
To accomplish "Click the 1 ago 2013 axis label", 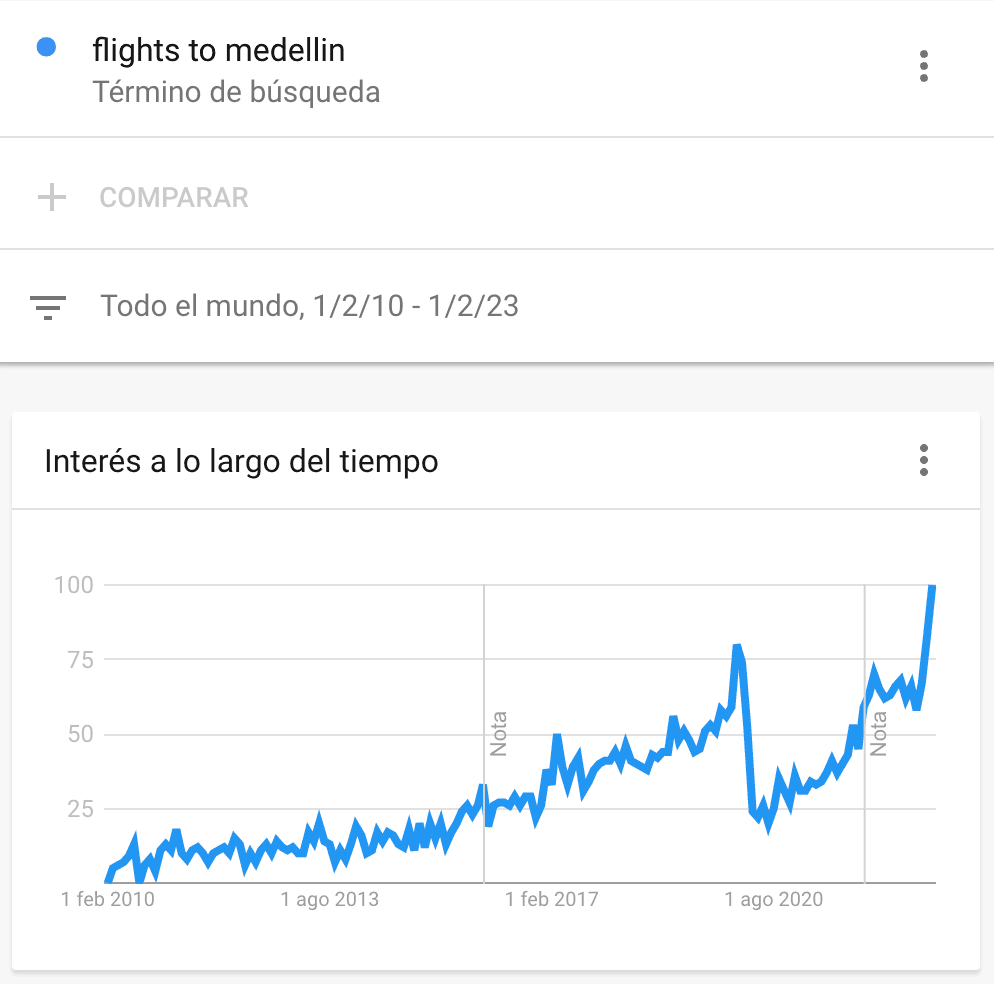I will pos(330,899).
